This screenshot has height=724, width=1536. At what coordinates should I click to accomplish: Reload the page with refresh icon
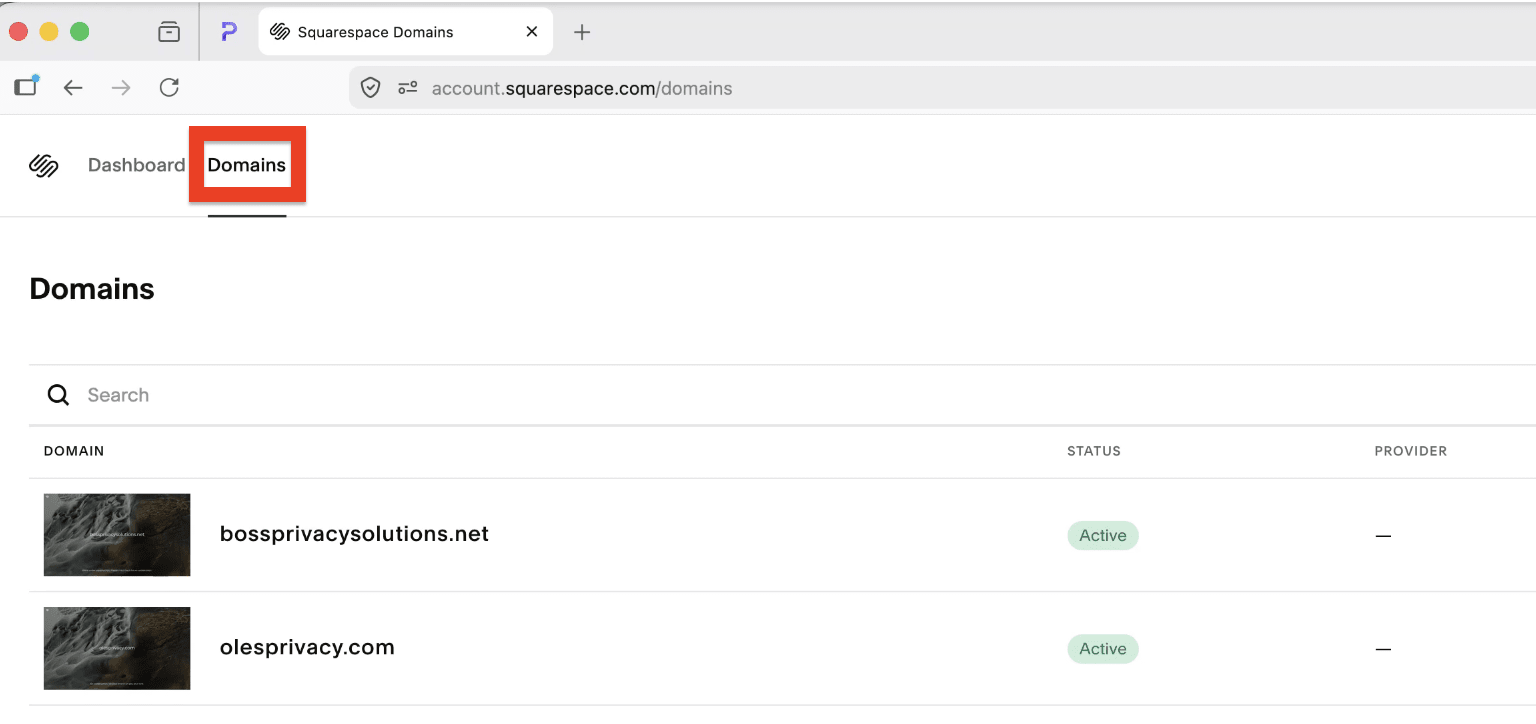(x=169, y=88)
